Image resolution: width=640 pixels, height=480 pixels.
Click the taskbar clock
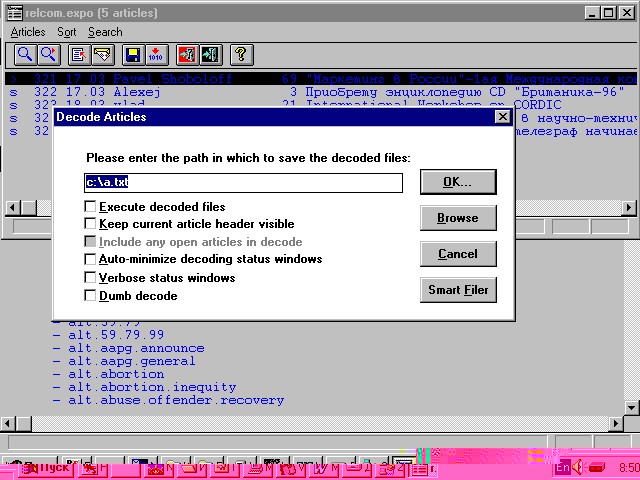[x=629, y=467]
